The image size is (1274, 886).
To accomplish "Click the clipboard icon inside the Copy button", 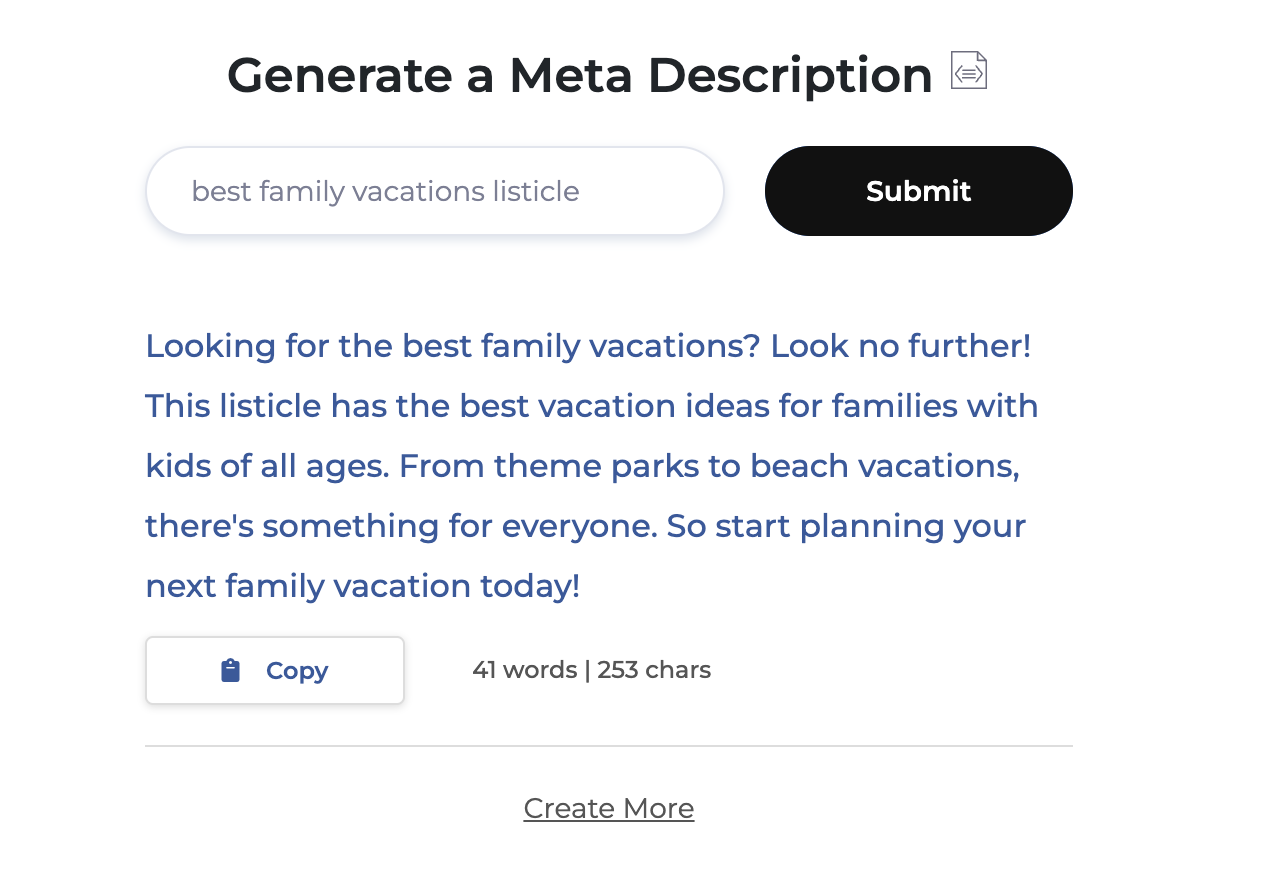I will tap(231, 670).
